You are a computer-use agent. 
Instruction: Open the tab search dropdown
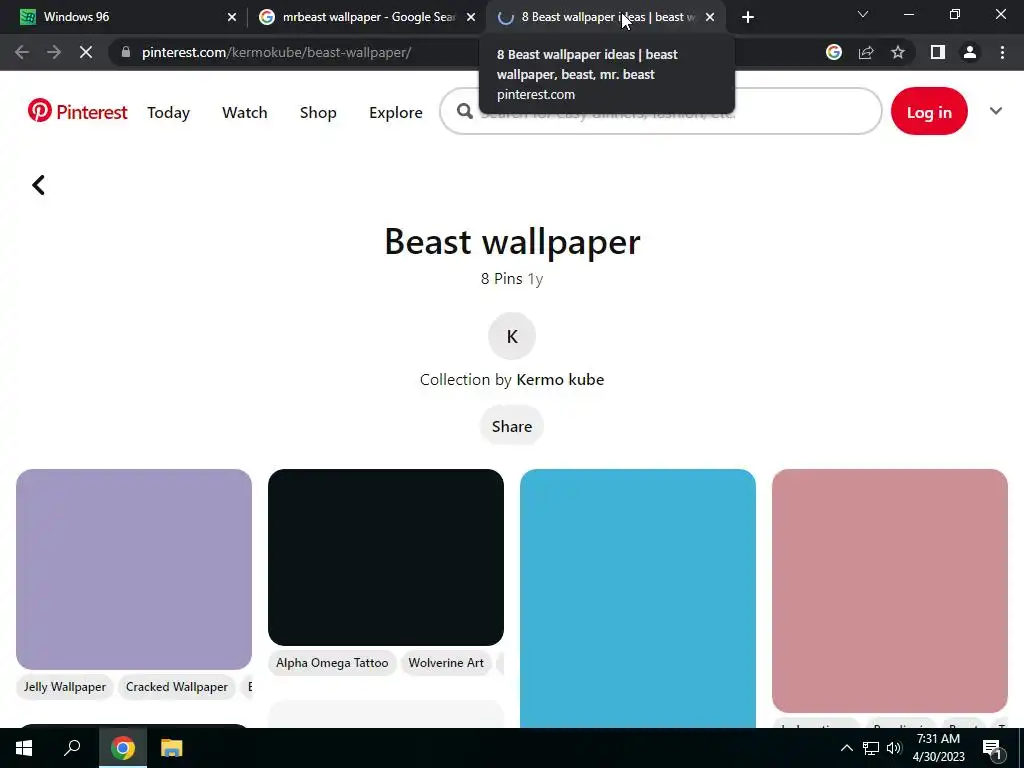pos(863,14)
